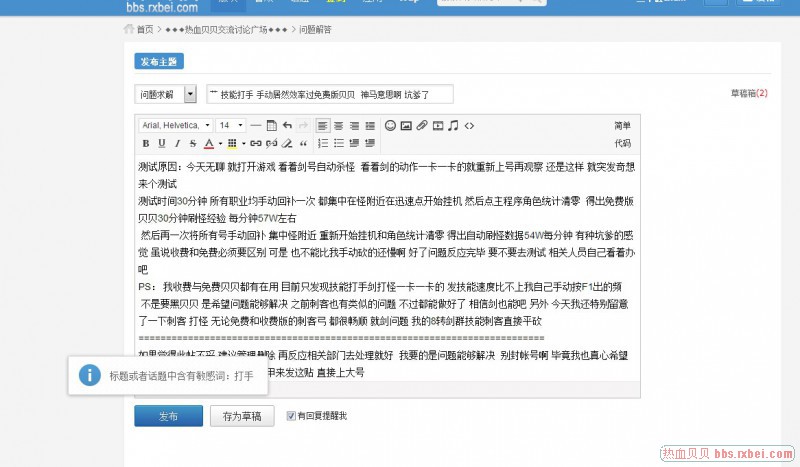
Task: Align text left in the editor
Action: click(322, 125)
